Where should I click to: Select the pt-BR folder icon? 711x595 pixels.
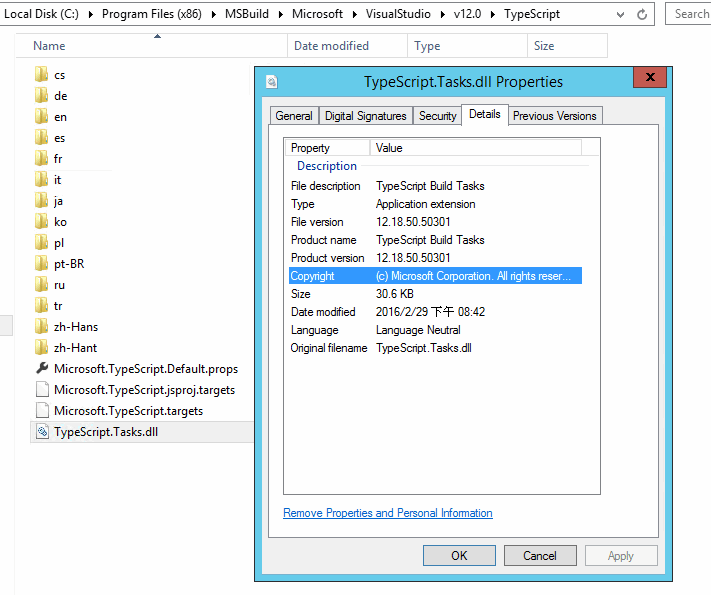pos(41,263)
